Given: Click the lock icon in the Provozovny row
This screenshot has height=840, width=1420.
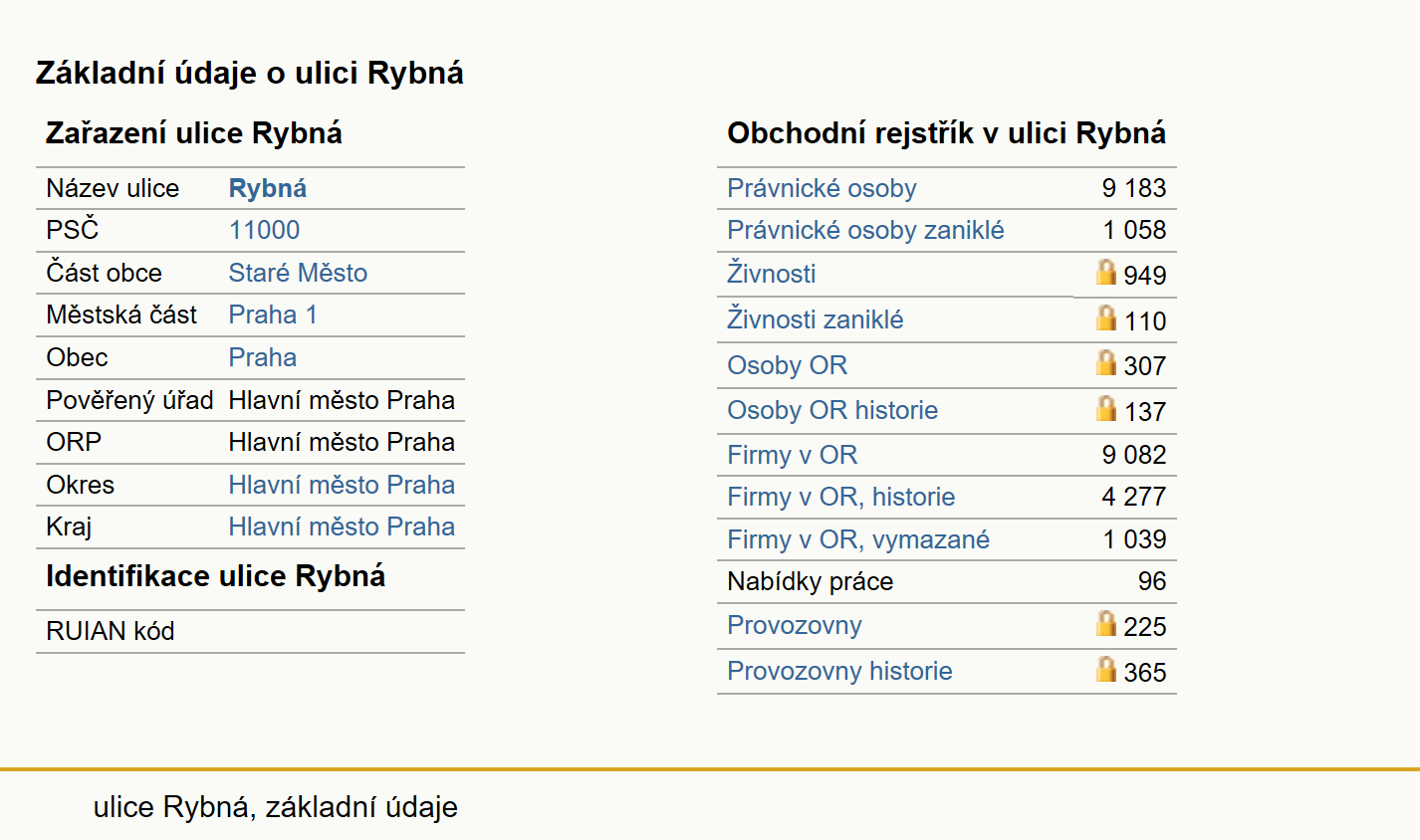Looking at the screenshot, I should [1106, 623].
